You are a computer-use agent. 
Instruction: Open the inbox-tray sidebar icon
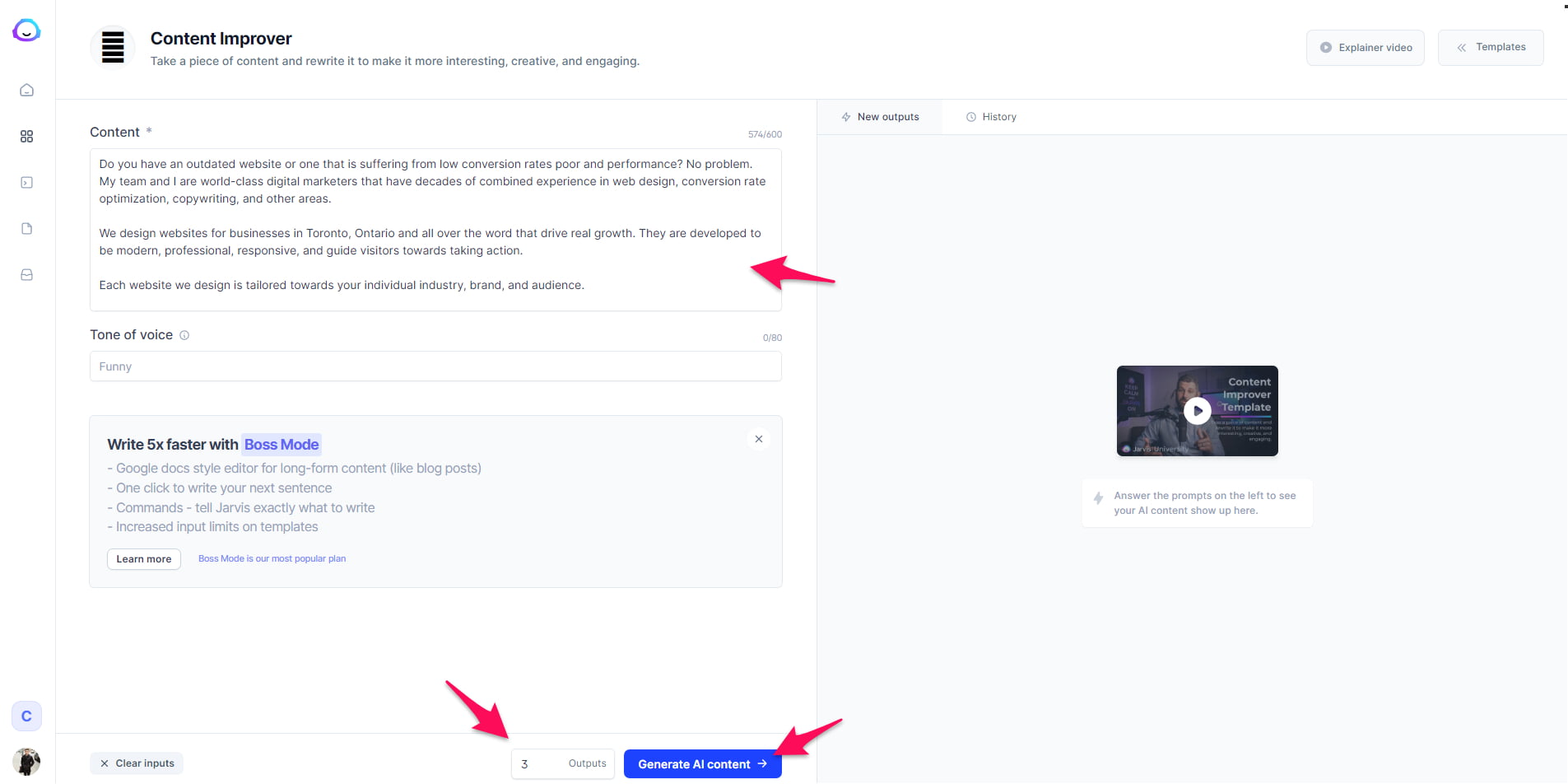[26, 274]
